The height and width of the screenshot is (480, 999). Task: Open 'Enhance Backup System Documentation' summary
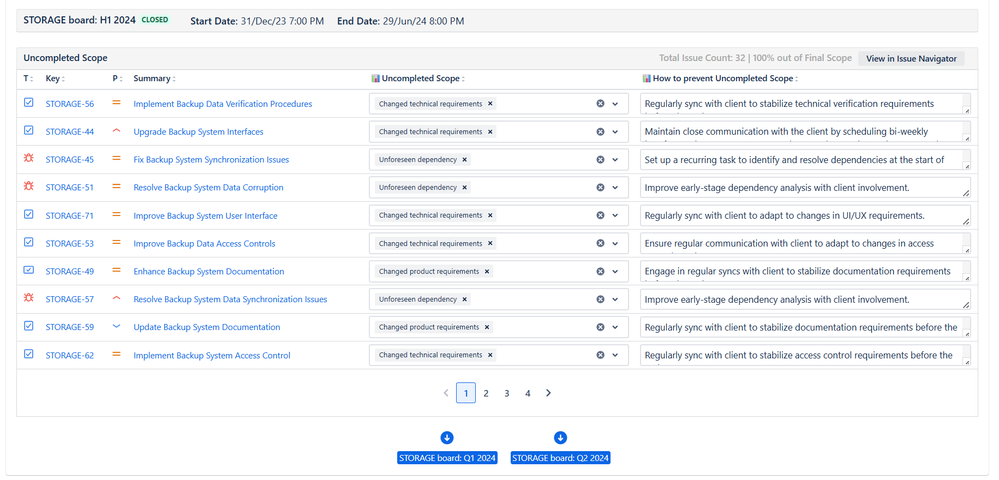208,271
